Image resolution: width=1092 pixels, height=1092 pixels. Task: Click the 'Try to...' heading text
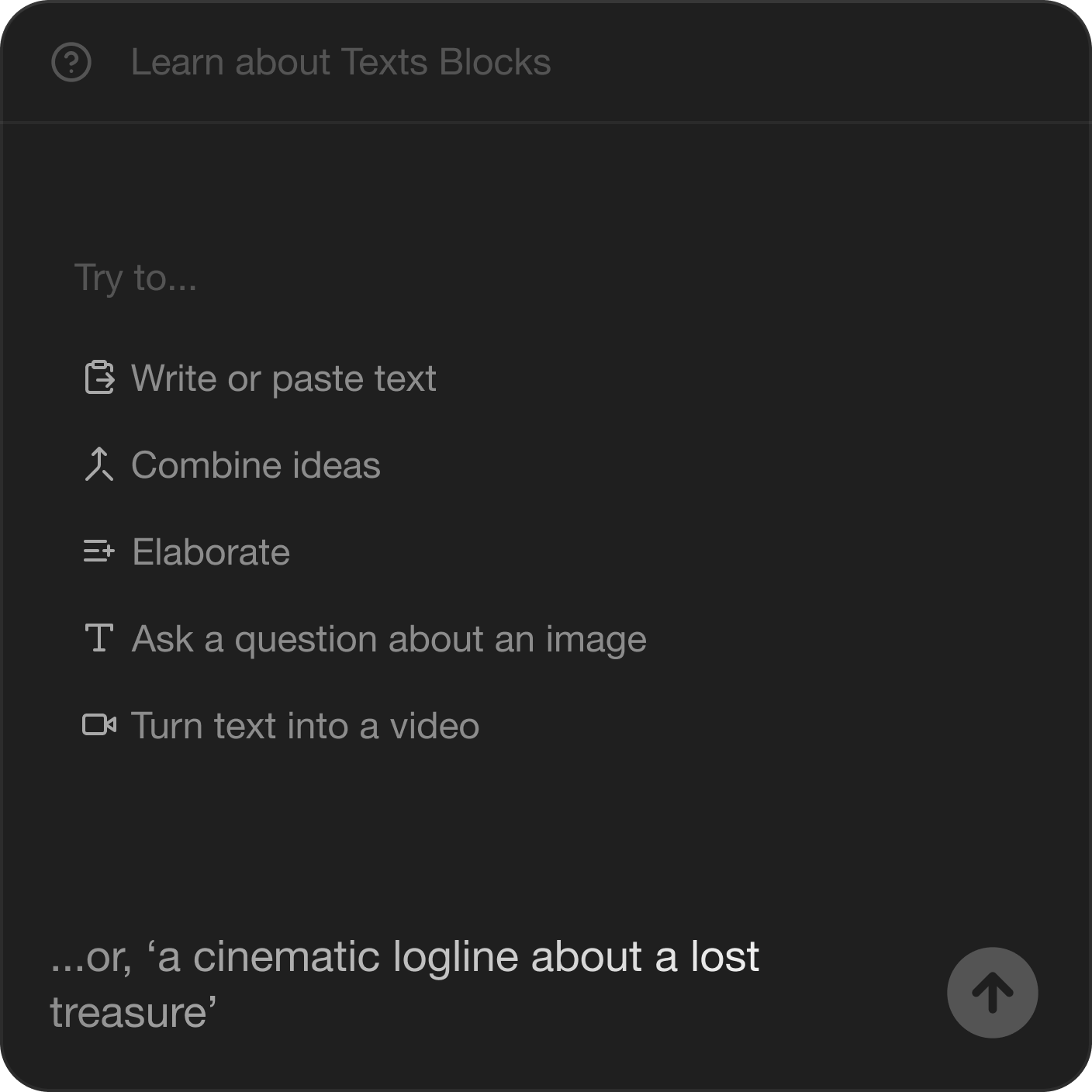pos(136,278)
